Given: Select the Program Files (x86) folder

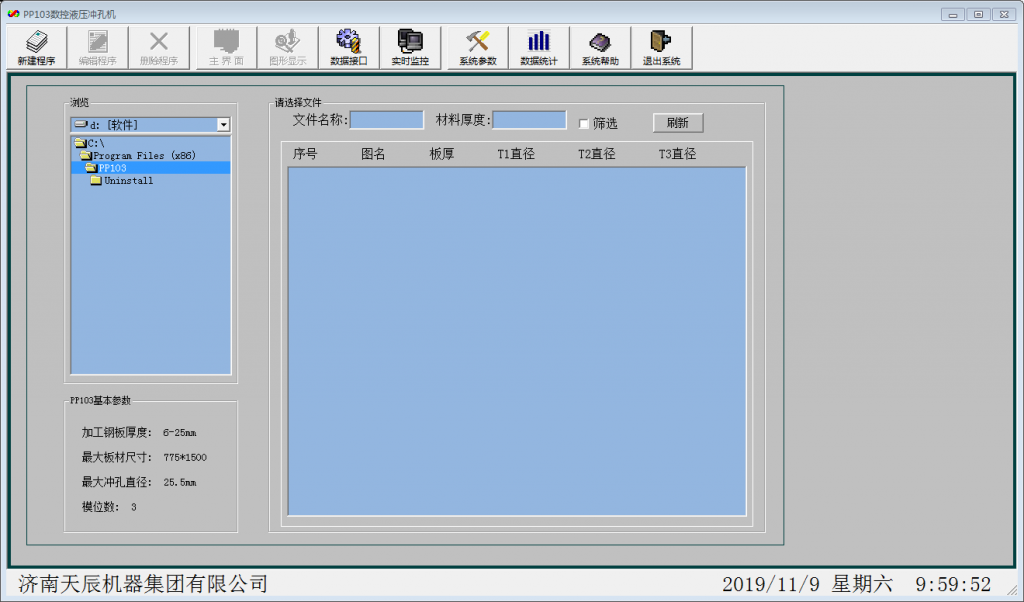Looking at the screenshot, I should click(144, 156).
